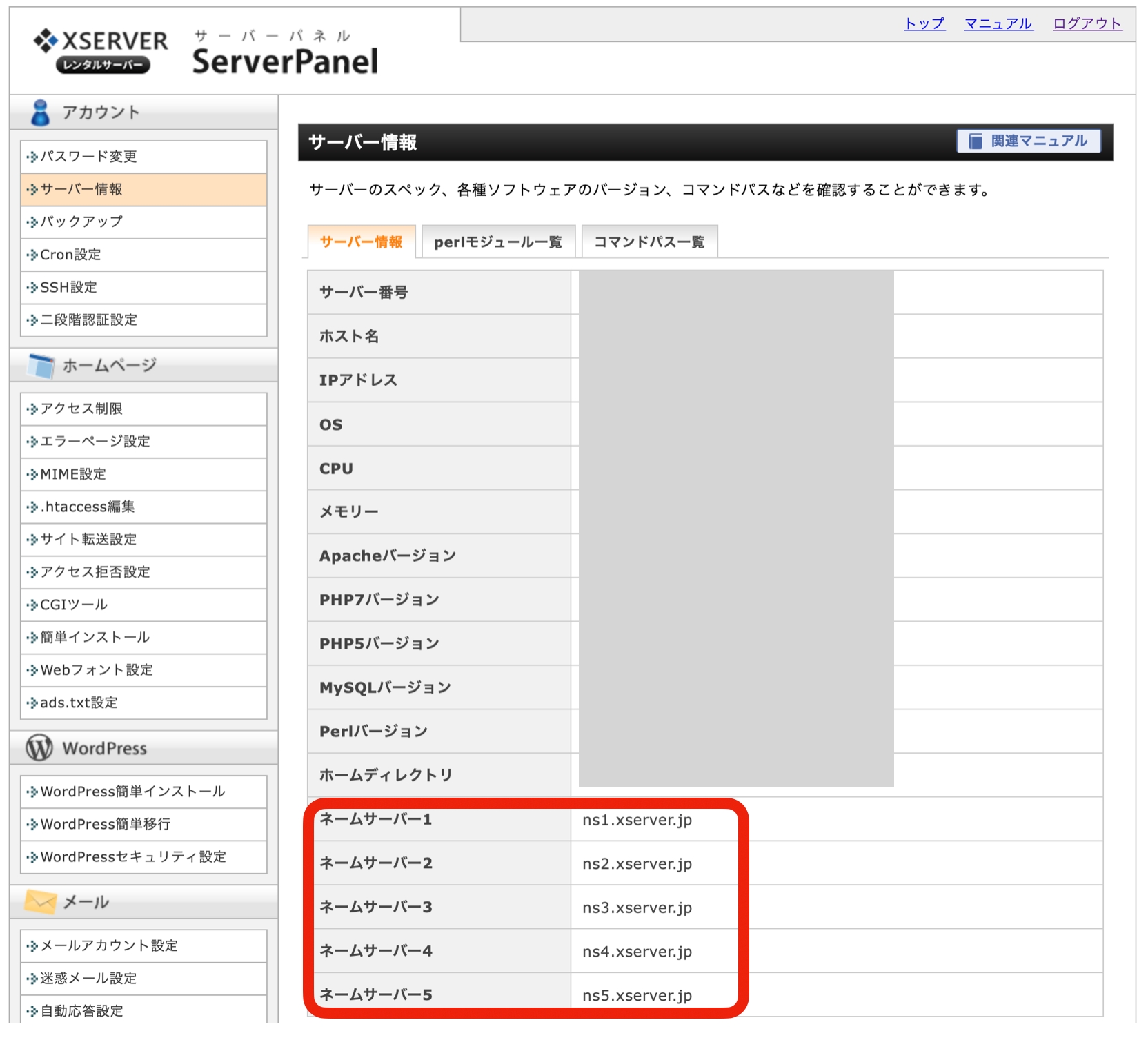Image resolution: width=1148 pixels, height=1049 pixels.
Task: Select the ns1.xserver.jp table cell
Action: [x=638, y=821]
